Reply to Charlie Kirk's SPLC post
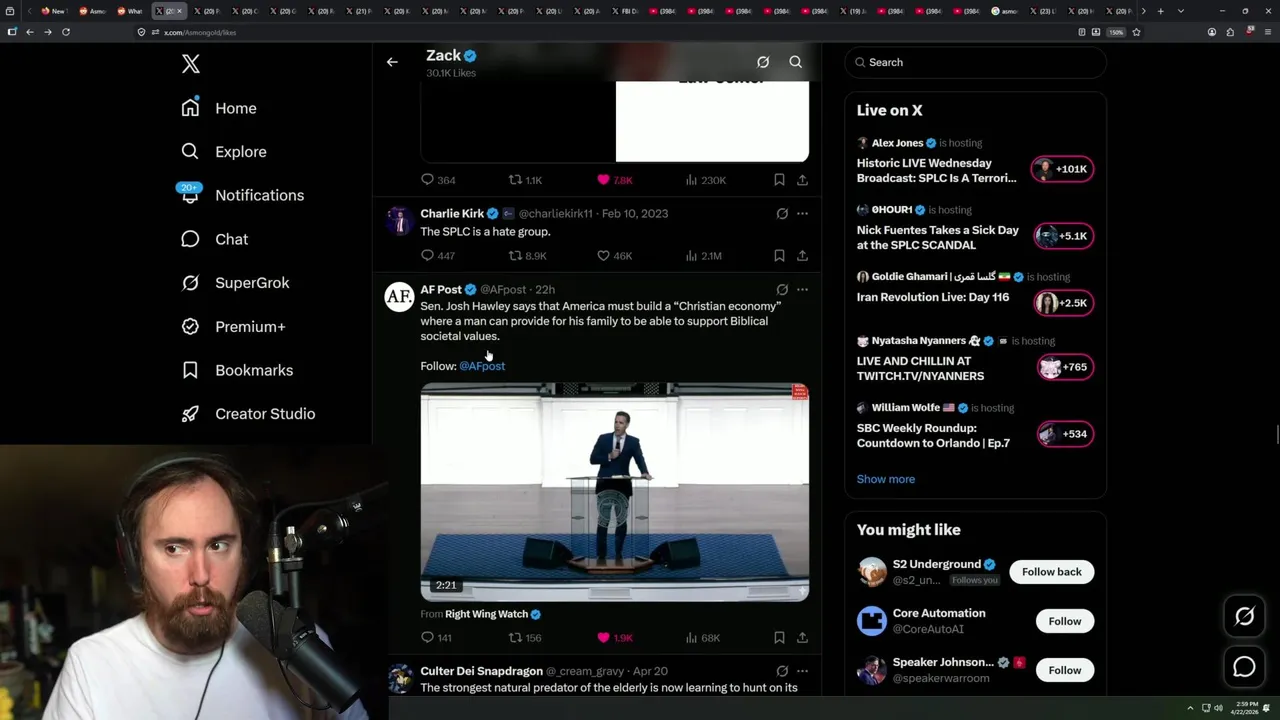This screenshot has width=1280, height=720. tap(438, 256)
